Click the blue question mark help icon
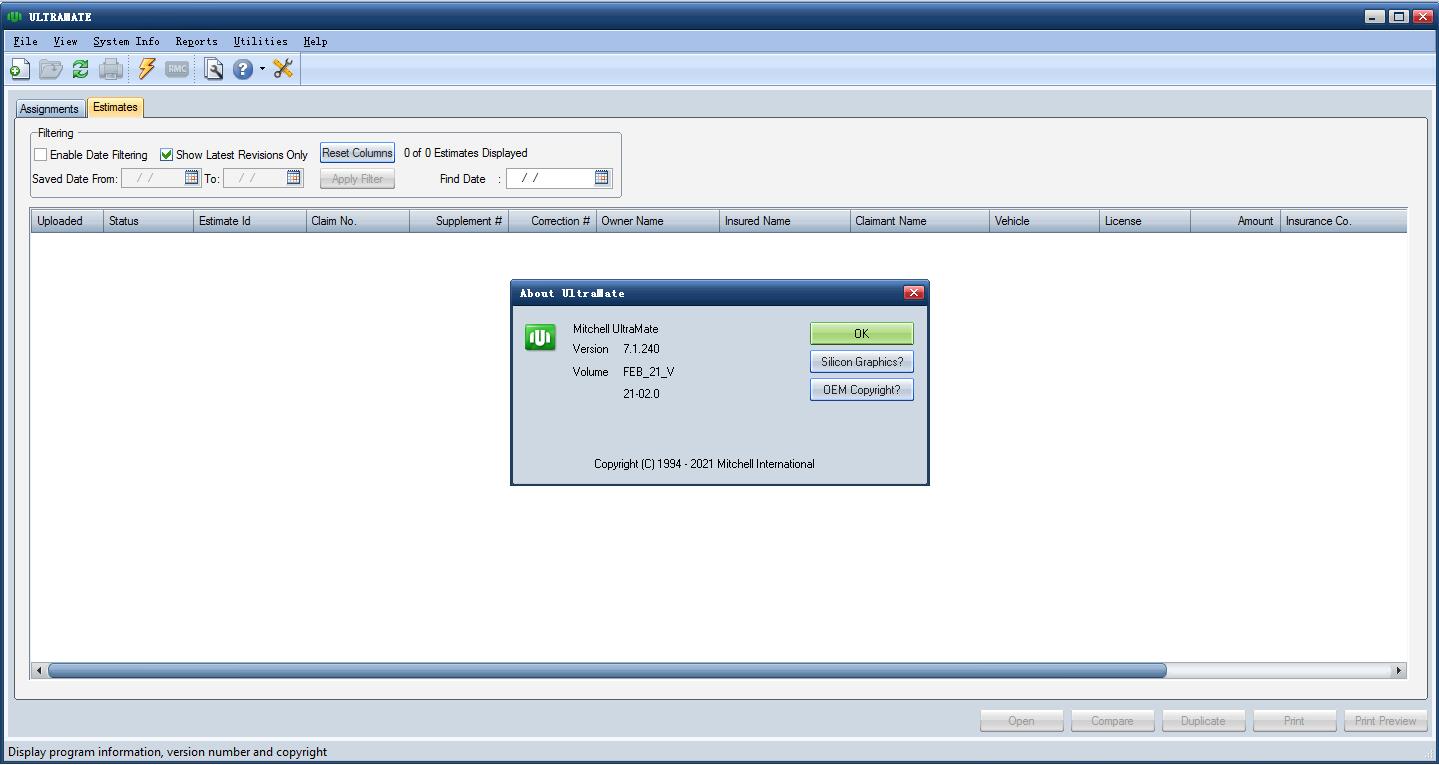1439x765 pixels. (243, 69)
